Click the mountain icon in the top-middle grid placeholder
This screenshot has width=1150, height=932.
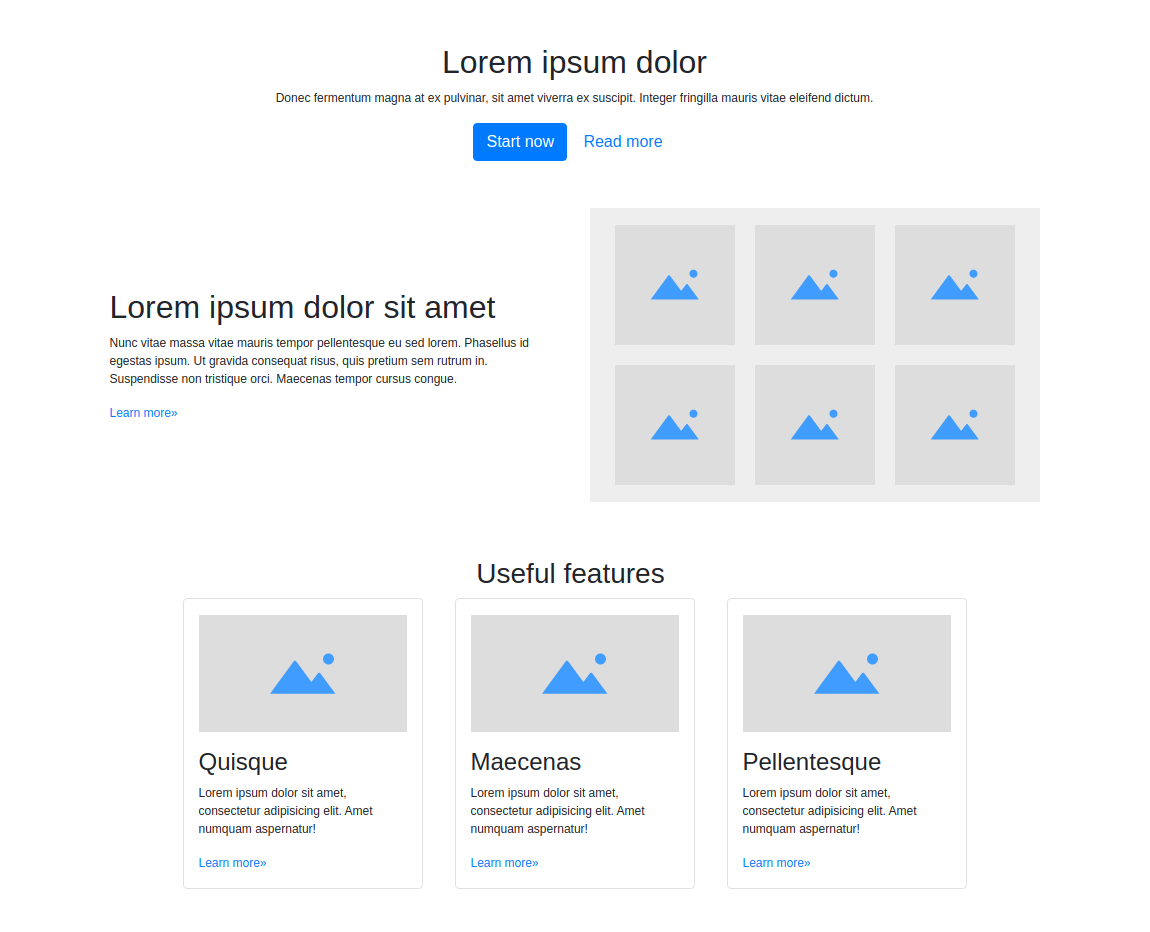pos(815,284)
